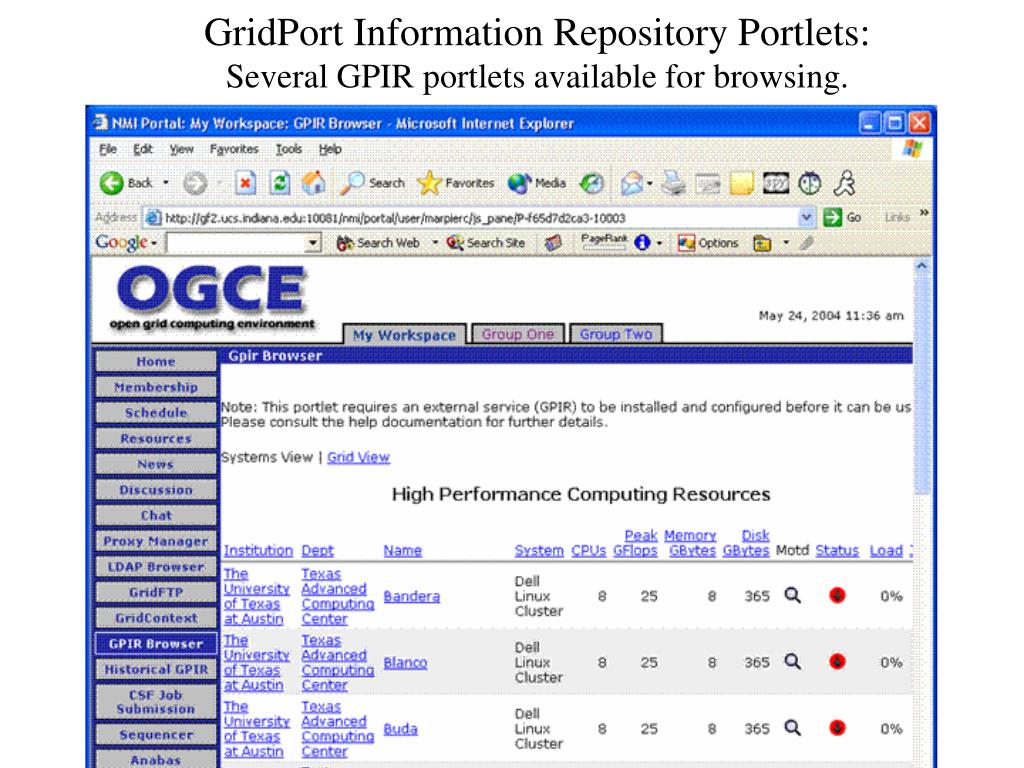Screen dimensions: 1024x768
Task: Go to browser Home page icon
Action: 313,184
